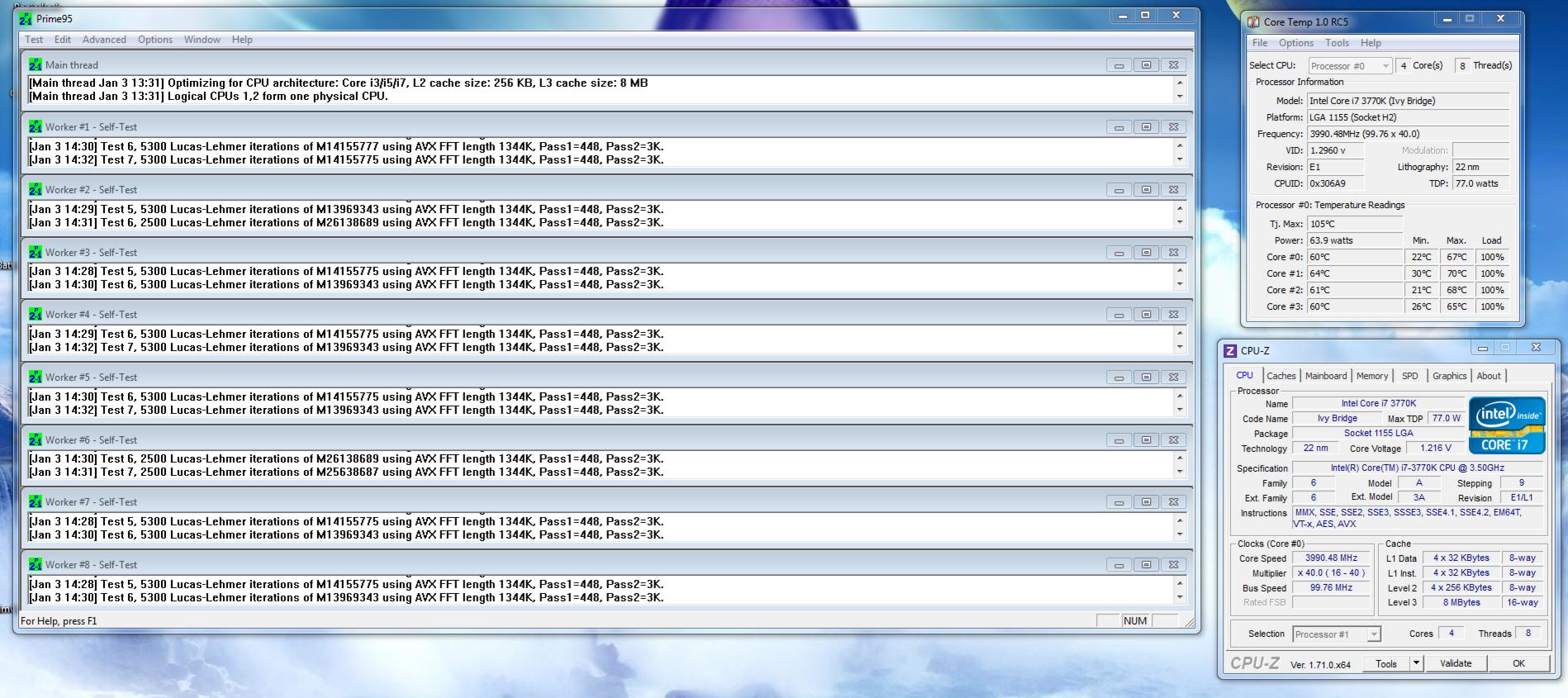Image resolution: width=1568 pixels, height=698 pixels.
Task: Click the NUM indicator in Prime95 status bar
Action: coord(1135,621)
